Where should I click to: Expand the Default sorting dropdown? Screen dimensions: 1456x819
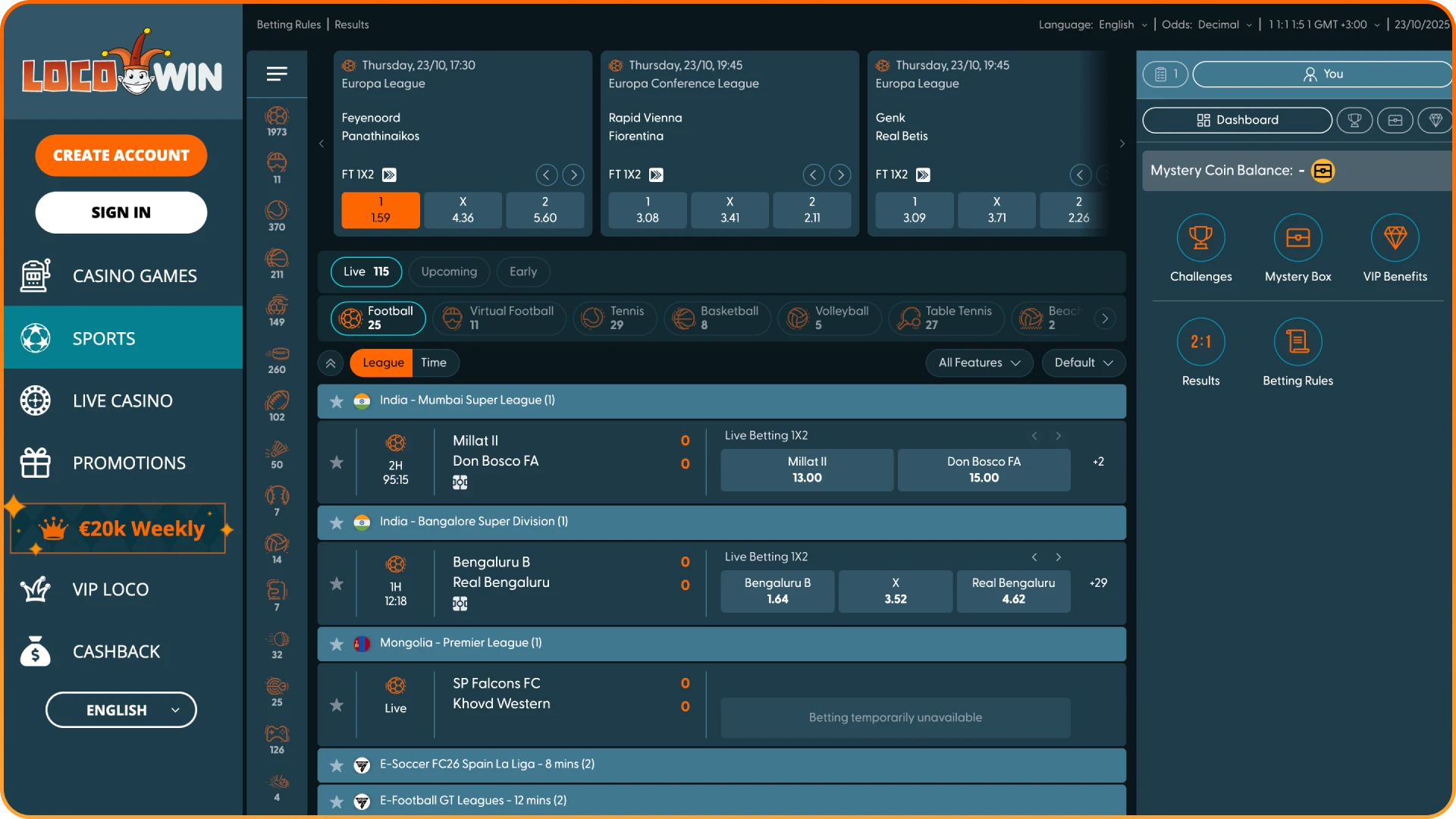point(1083,362)
